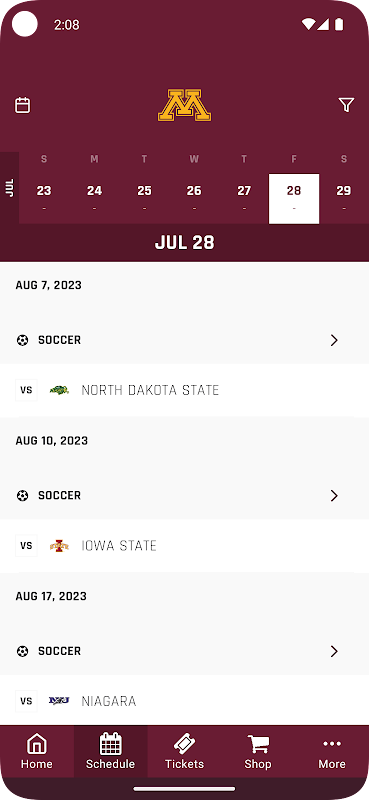The image size is (369, 800).
Task: Tap the Iowa State team logo
Action: click(x=59, y=546)
